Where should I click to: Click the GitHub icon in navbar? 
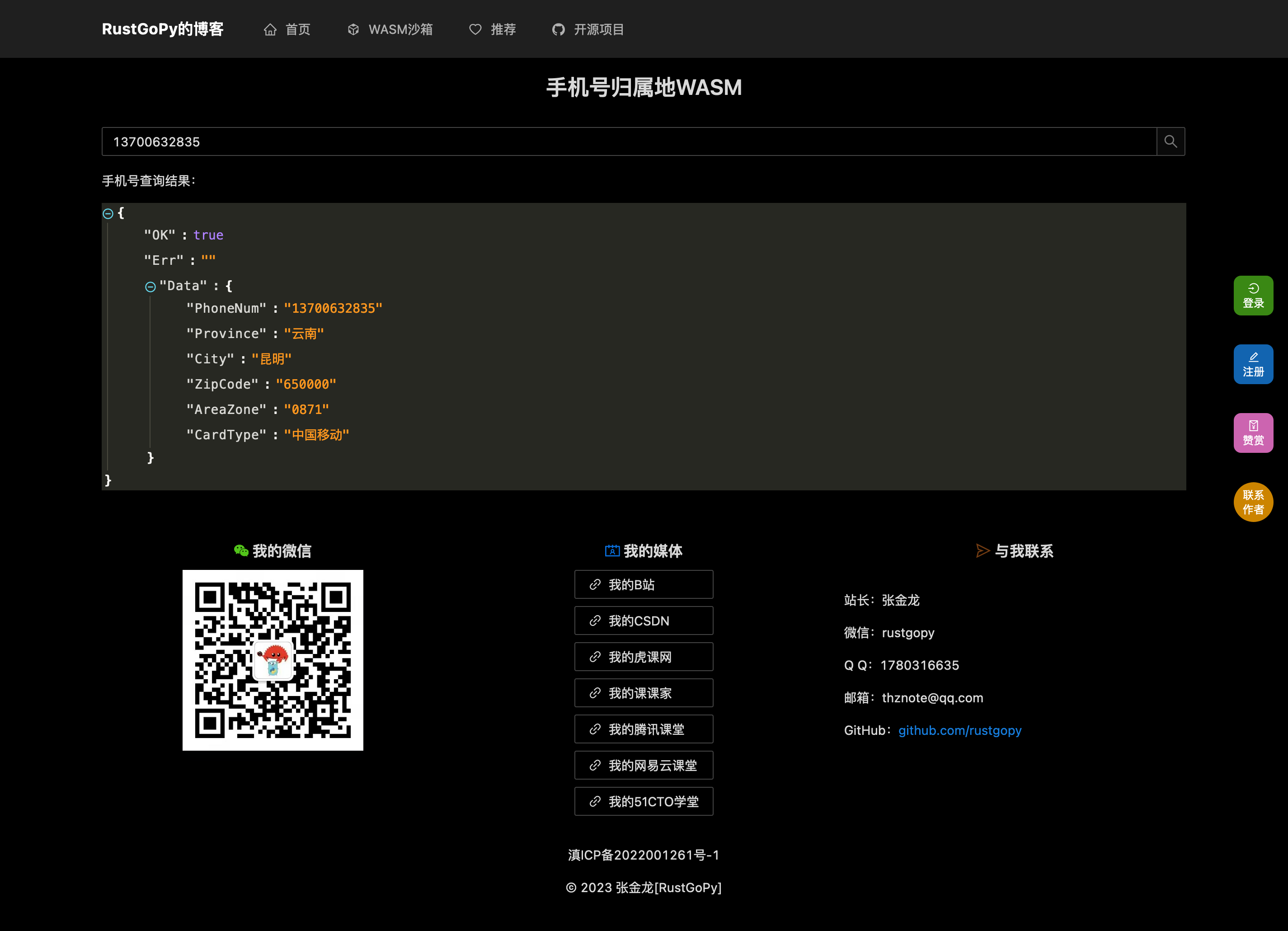tap(558, 29)
